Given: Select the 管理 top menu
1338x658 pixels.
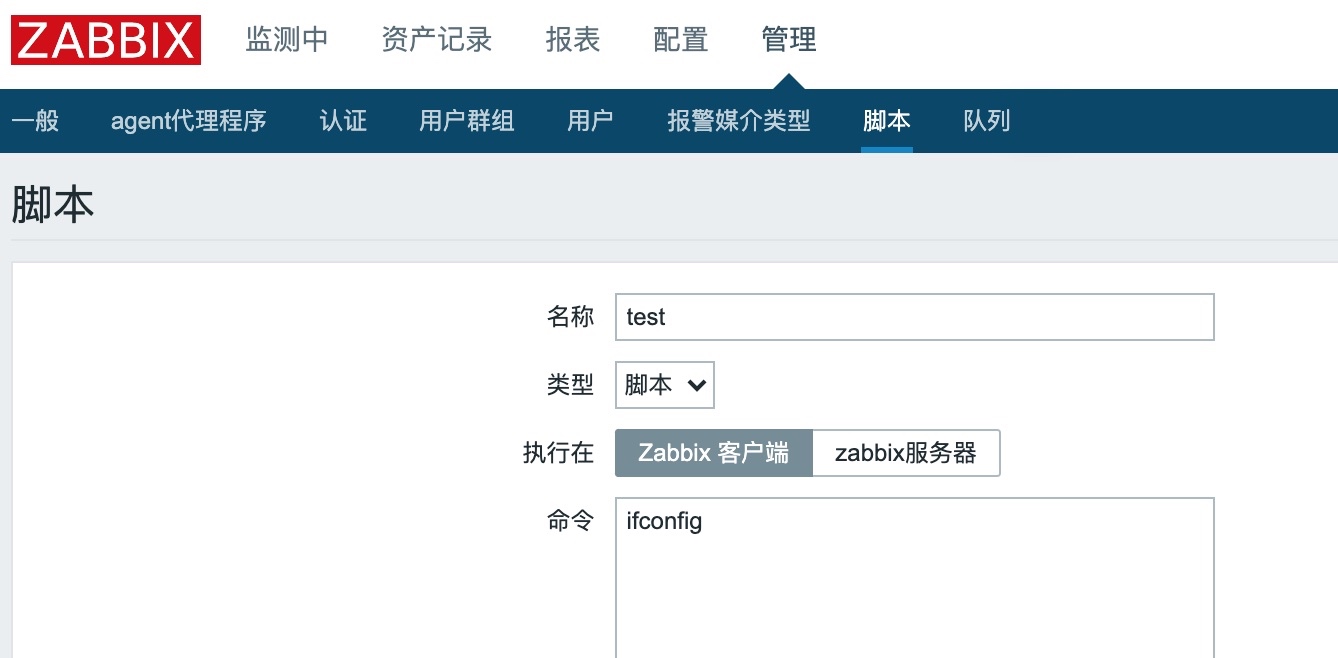Looking at the screenshot, I should [789, 40].
